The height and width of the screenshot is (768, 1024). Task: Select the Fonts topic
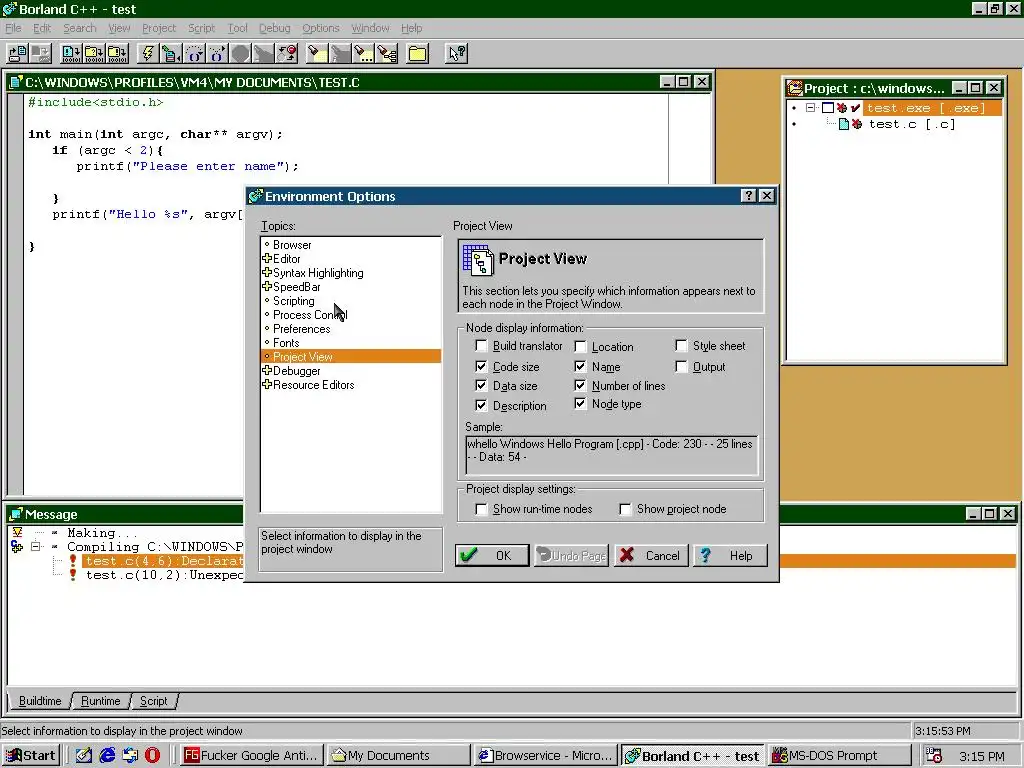(x=286, y=343)
